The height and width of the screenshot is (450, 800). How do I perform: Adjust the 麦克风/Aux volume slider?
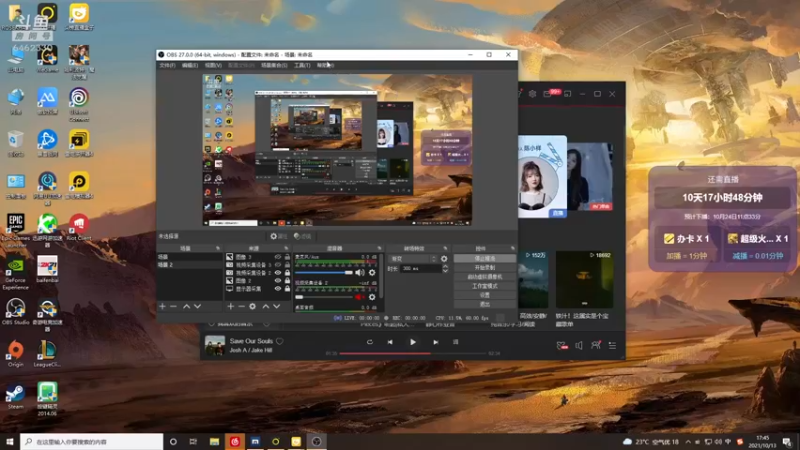(324, 272)
